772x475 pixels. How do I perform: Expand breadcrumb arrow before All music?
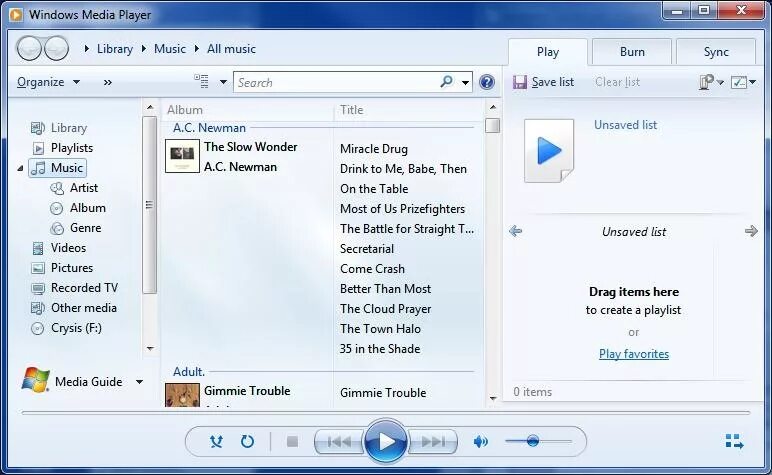[196, 49]
